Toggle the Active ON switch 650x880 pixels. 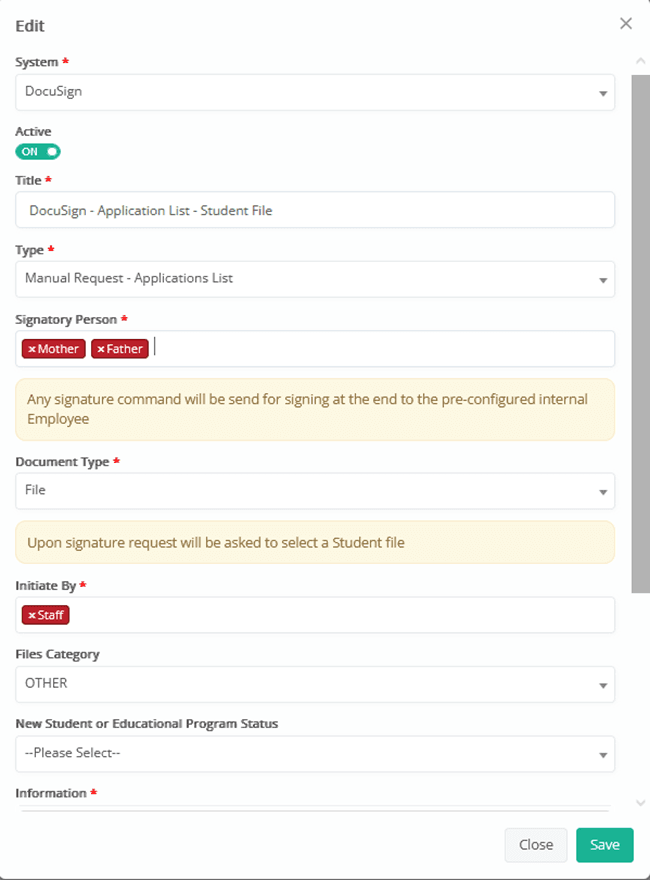(38, 152)
